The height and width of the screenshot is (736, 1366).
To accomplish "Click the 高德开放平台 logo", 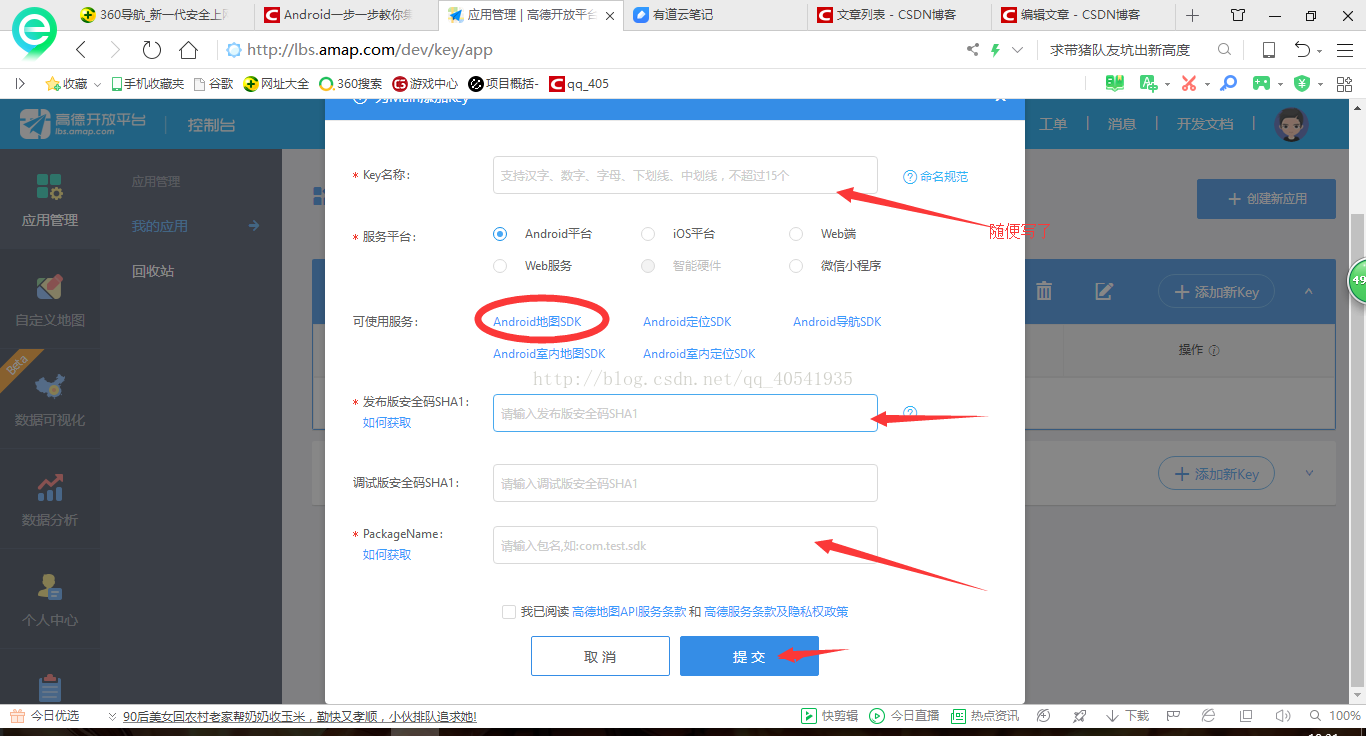I will pyautogui.click(x=83, y=124).
